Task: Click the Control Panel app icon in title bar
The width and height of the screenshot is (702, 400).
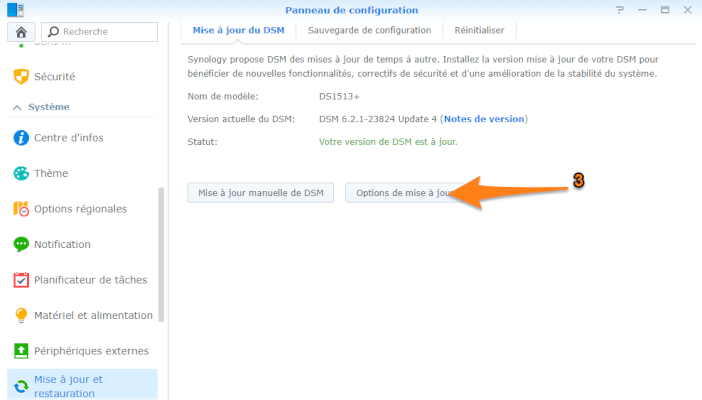Action: click(16, 9)
